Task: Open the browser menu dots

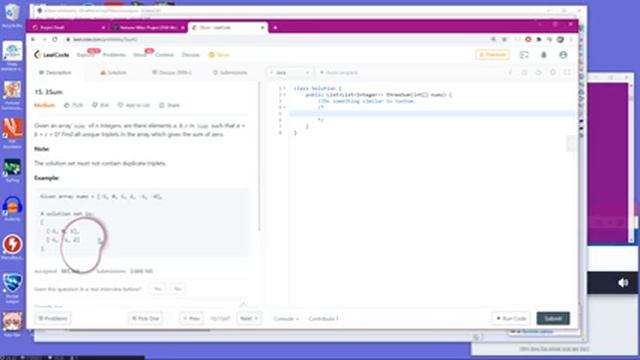Action: (x=571, y=39)
